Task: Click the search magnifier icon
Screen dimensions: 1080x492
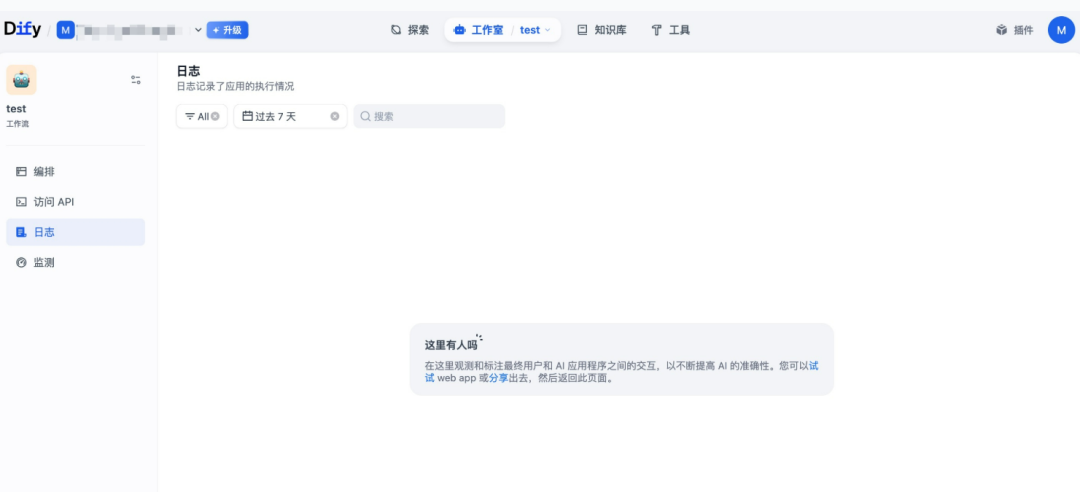Action: pyautogui.click(x=366, y=116)
